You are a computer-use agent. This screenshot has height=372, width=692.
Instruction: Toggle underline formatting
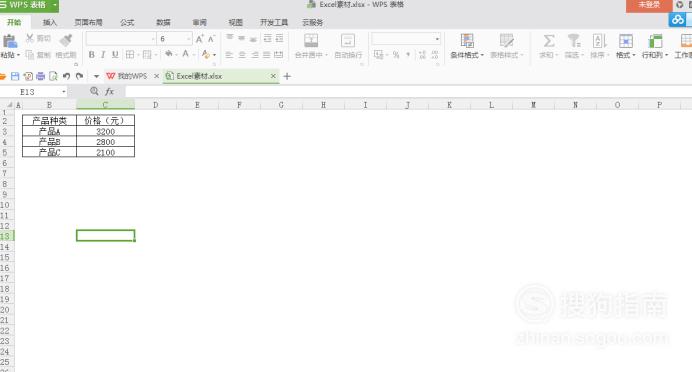point(115,55)
